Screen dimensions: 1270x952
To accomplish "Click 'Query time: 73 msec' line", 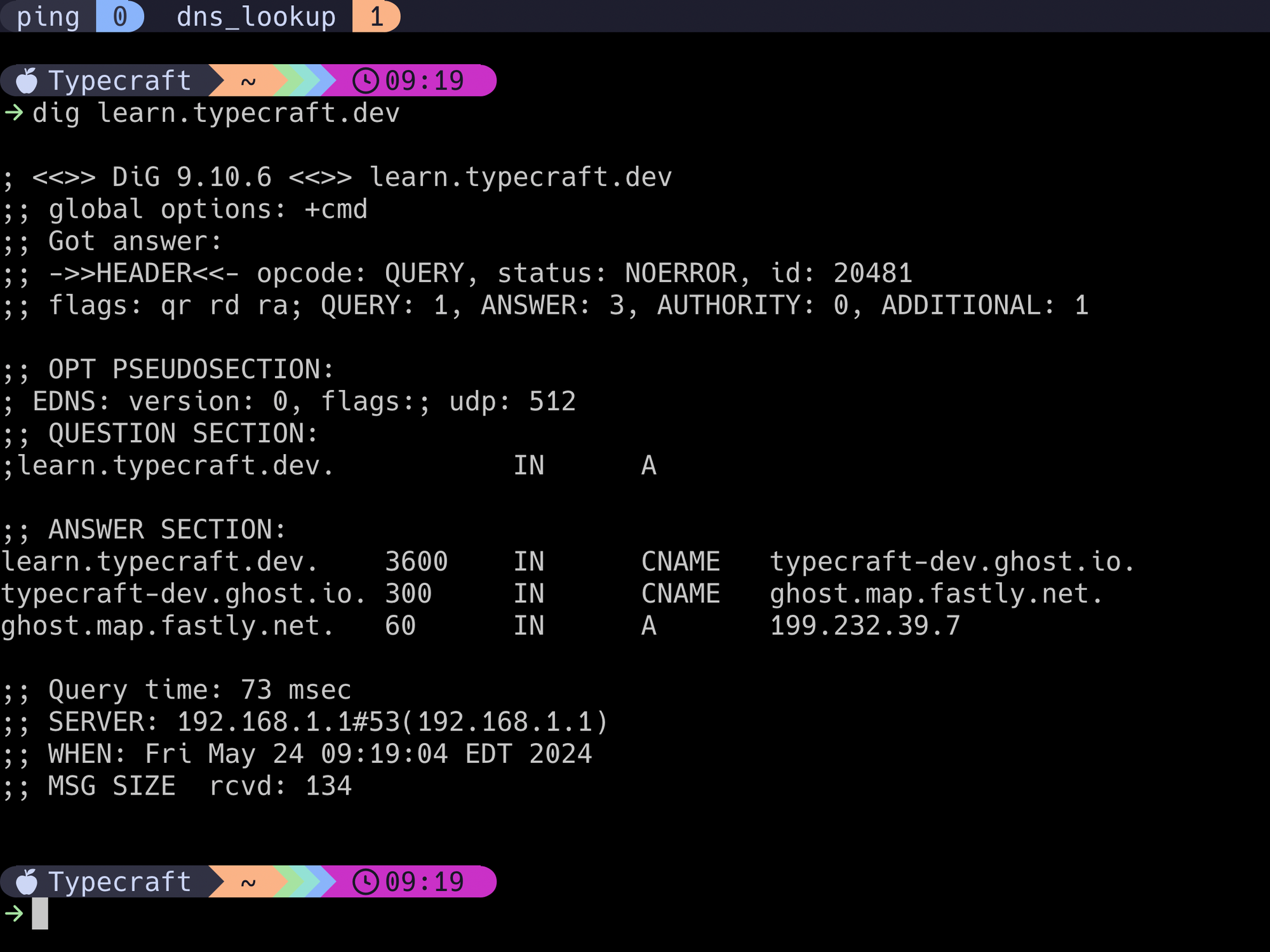I will [x=199, y=690].
